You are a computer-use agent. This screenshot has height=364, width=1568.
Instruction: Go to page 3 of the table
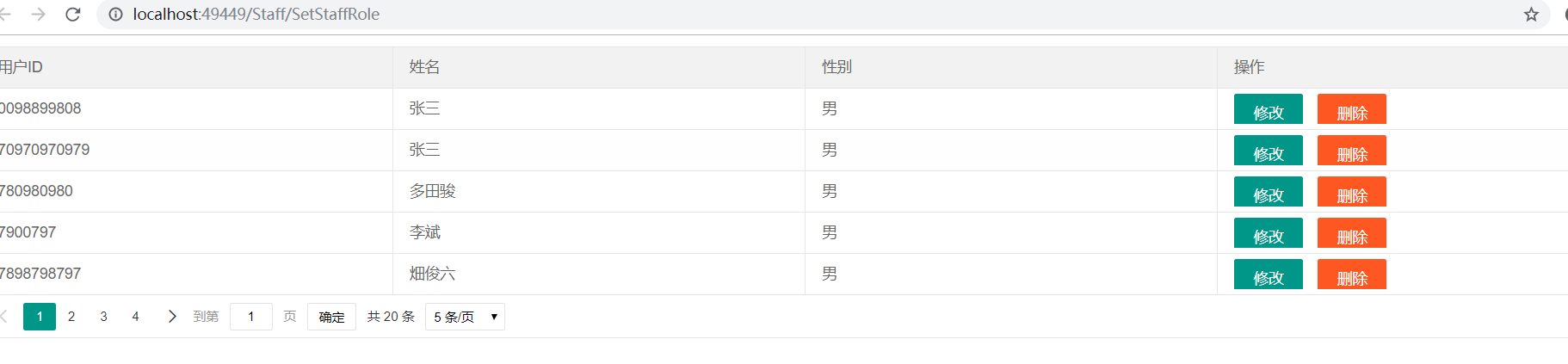click(103, 317)
